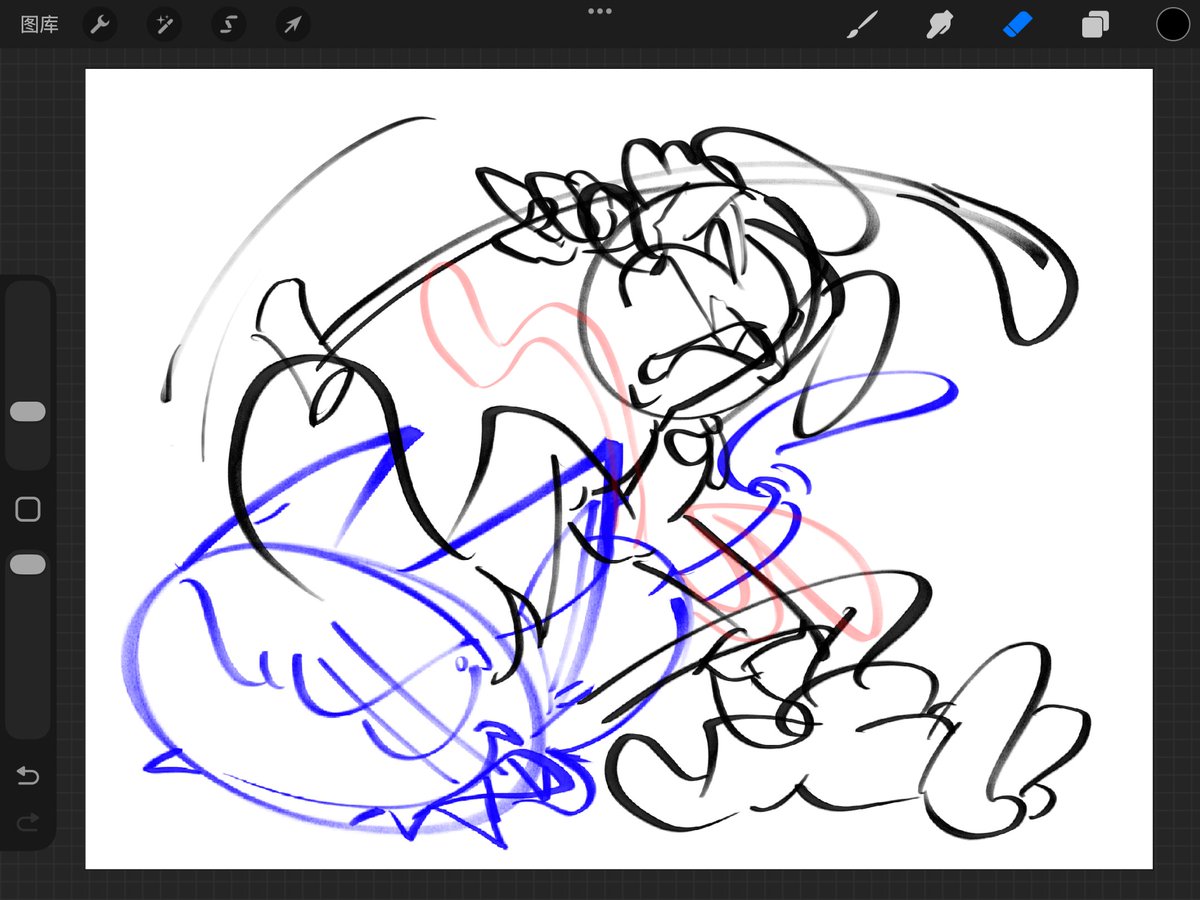1200x900 pixels.
Task: Open the Adjustments magic wand menu
Action: coord(164,25)
